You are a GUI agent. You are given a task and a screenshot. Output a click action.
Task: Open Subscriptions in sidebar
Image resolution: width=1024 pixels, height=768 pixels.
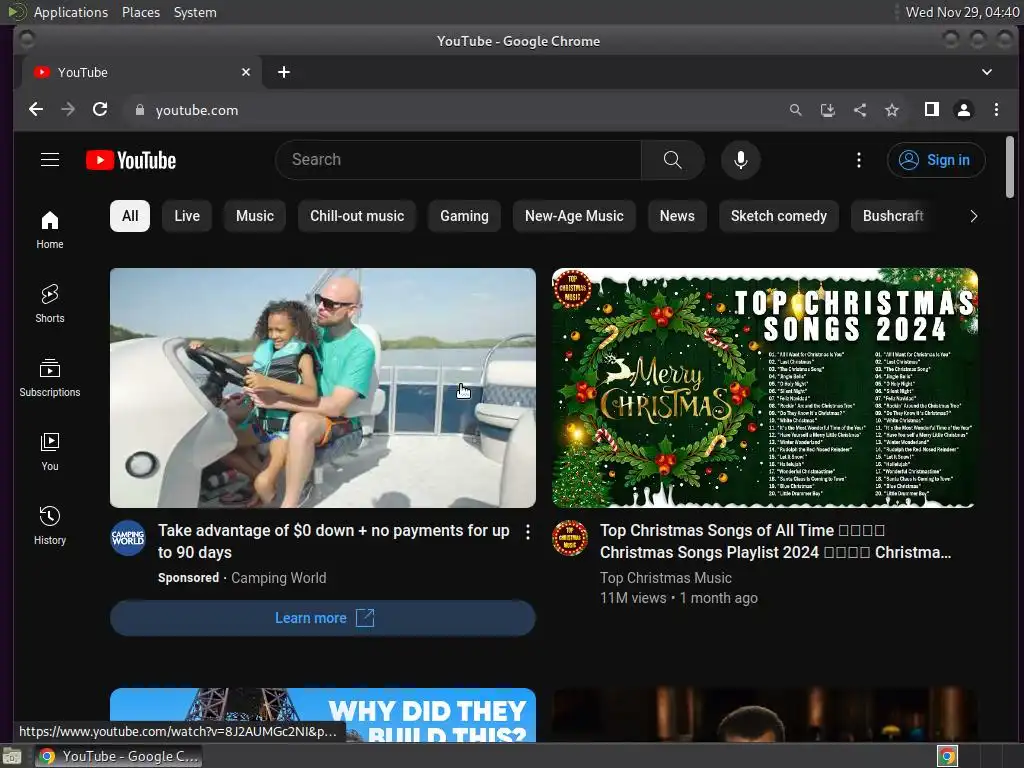(x=50, y=378)
